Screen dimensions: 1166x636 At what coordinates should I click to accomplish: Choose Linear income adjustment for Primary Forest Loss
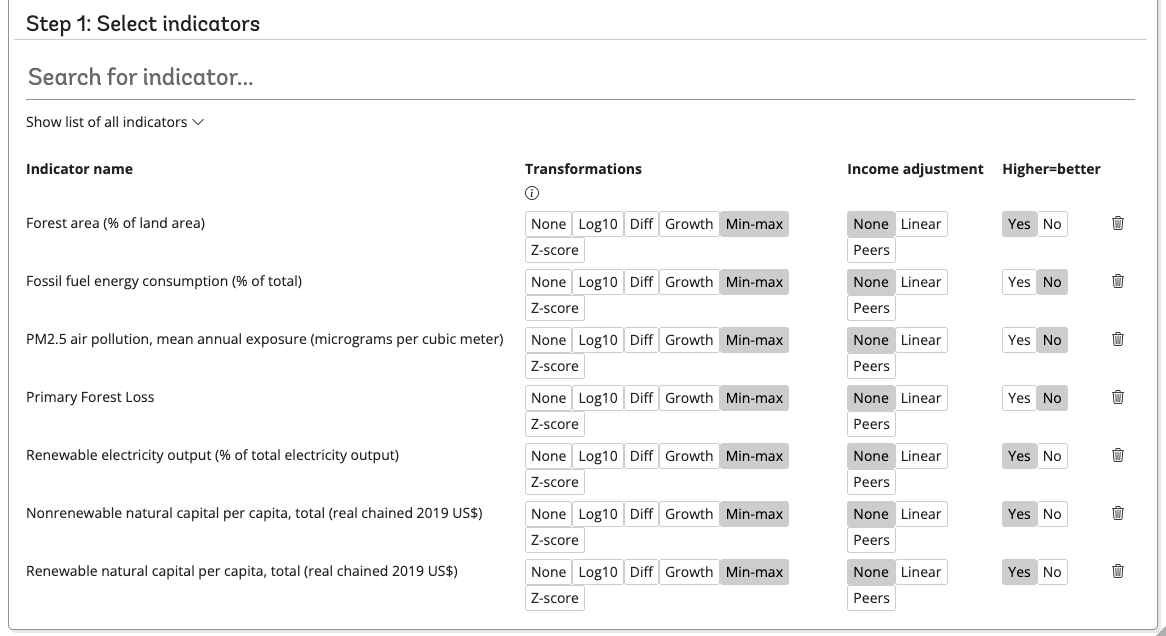coord(920,398)
